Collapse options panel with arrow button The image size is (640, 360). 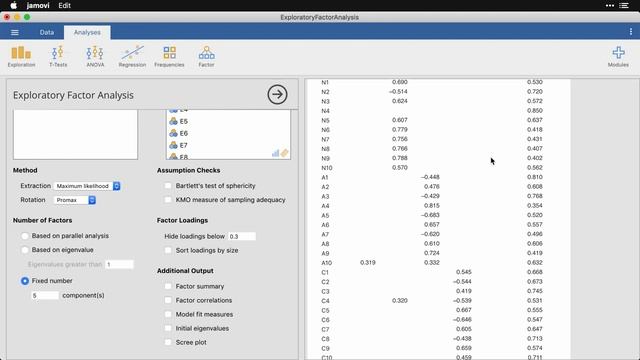(x=277, y=94)
